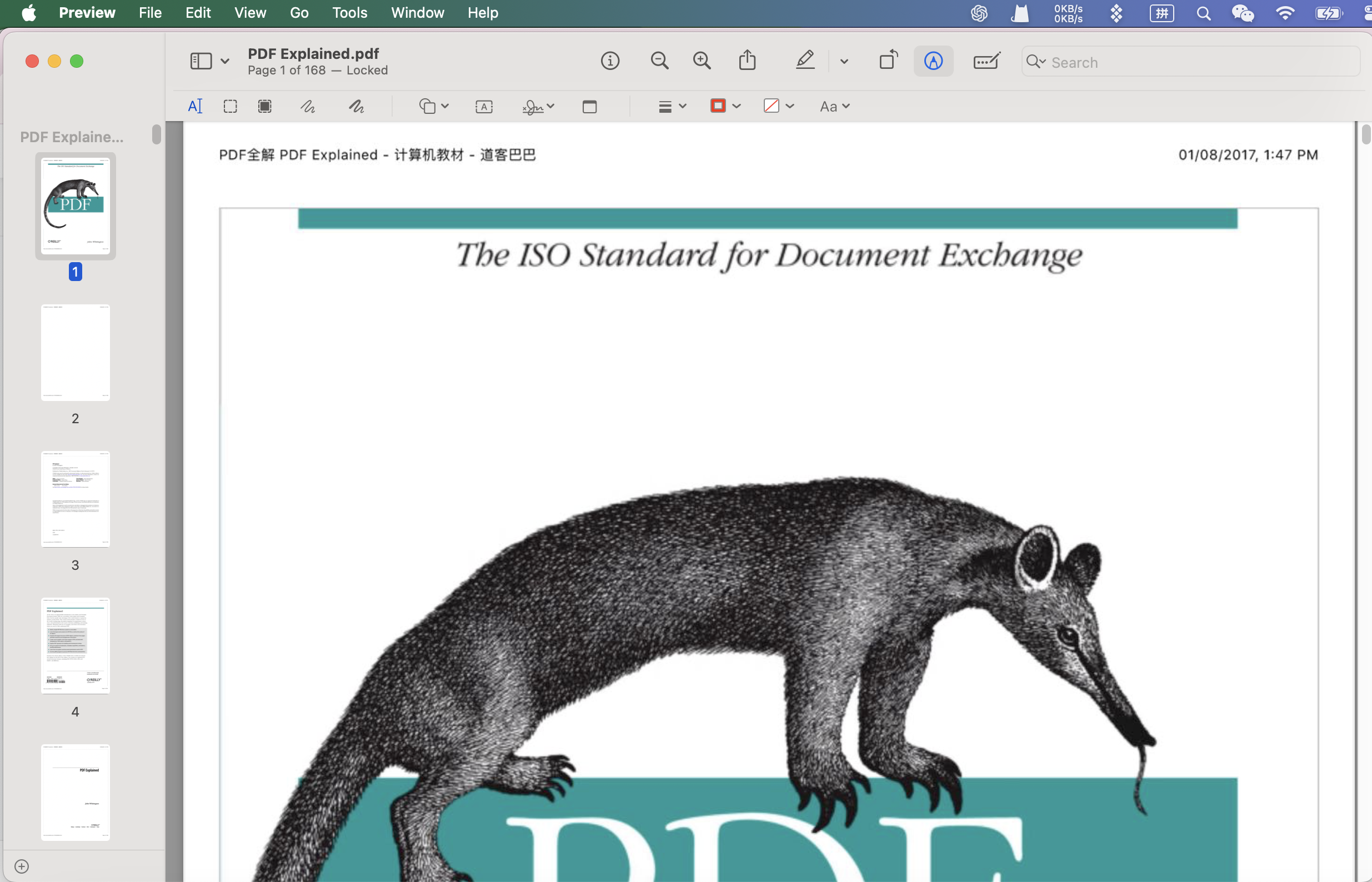Open the red Border Color swatch

tap(718, 106)
